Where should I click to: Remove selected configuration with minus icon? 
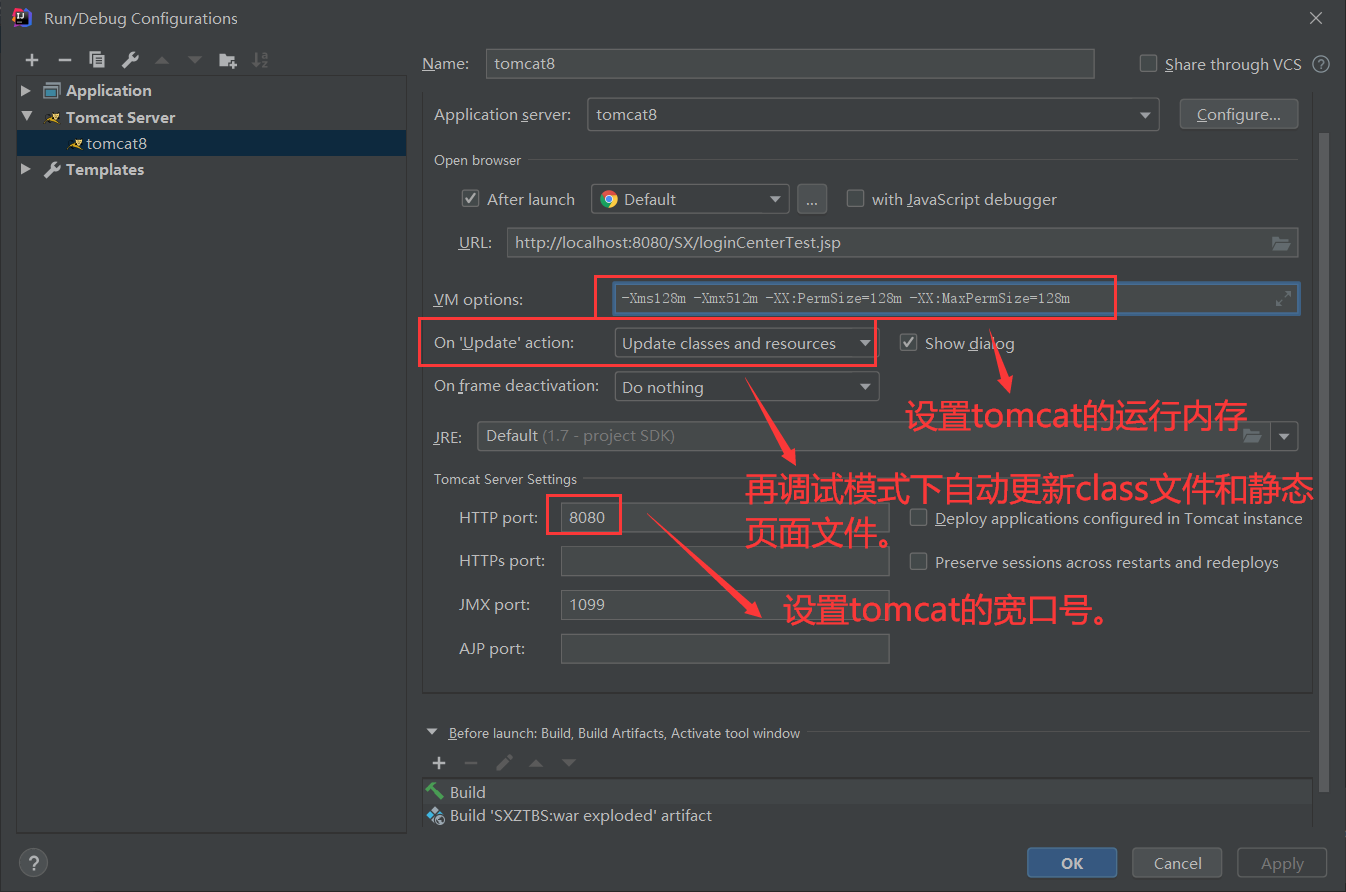pos(64,60)
